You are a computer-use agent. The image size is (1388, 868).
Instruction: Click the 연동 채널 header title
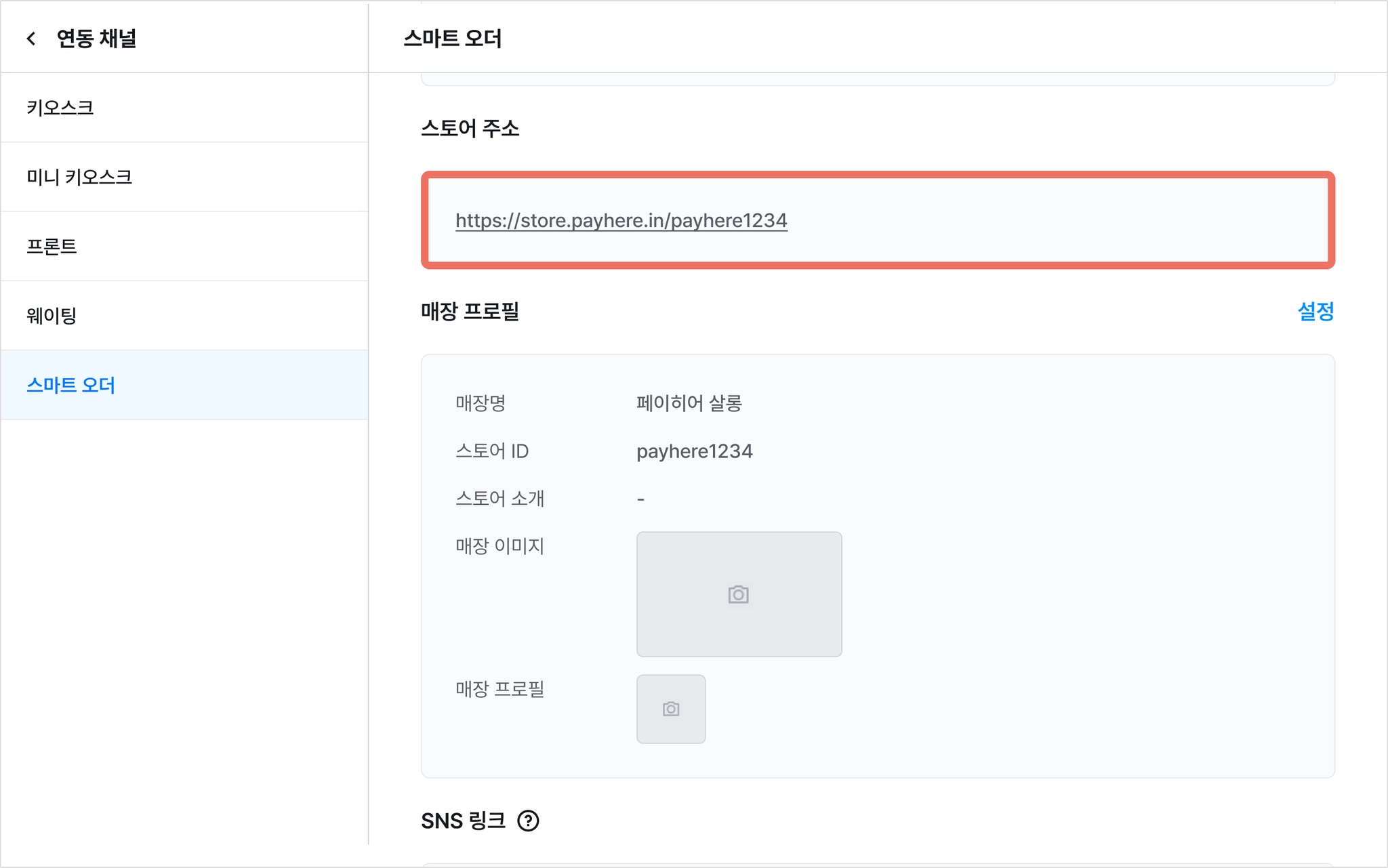point(97,39)
